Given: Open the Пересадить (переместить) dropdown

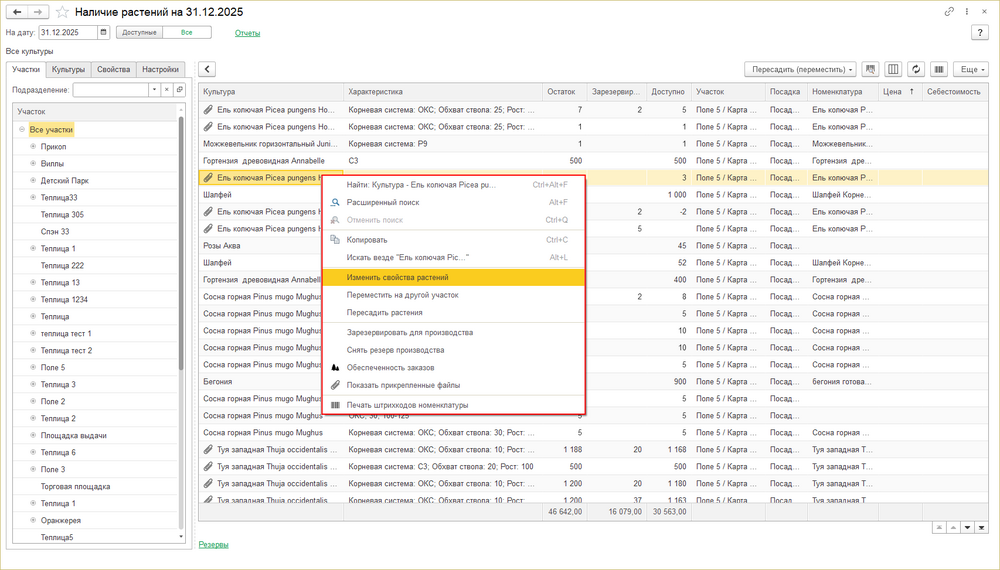Looking at the screenshot, I should tap(800, 69).
